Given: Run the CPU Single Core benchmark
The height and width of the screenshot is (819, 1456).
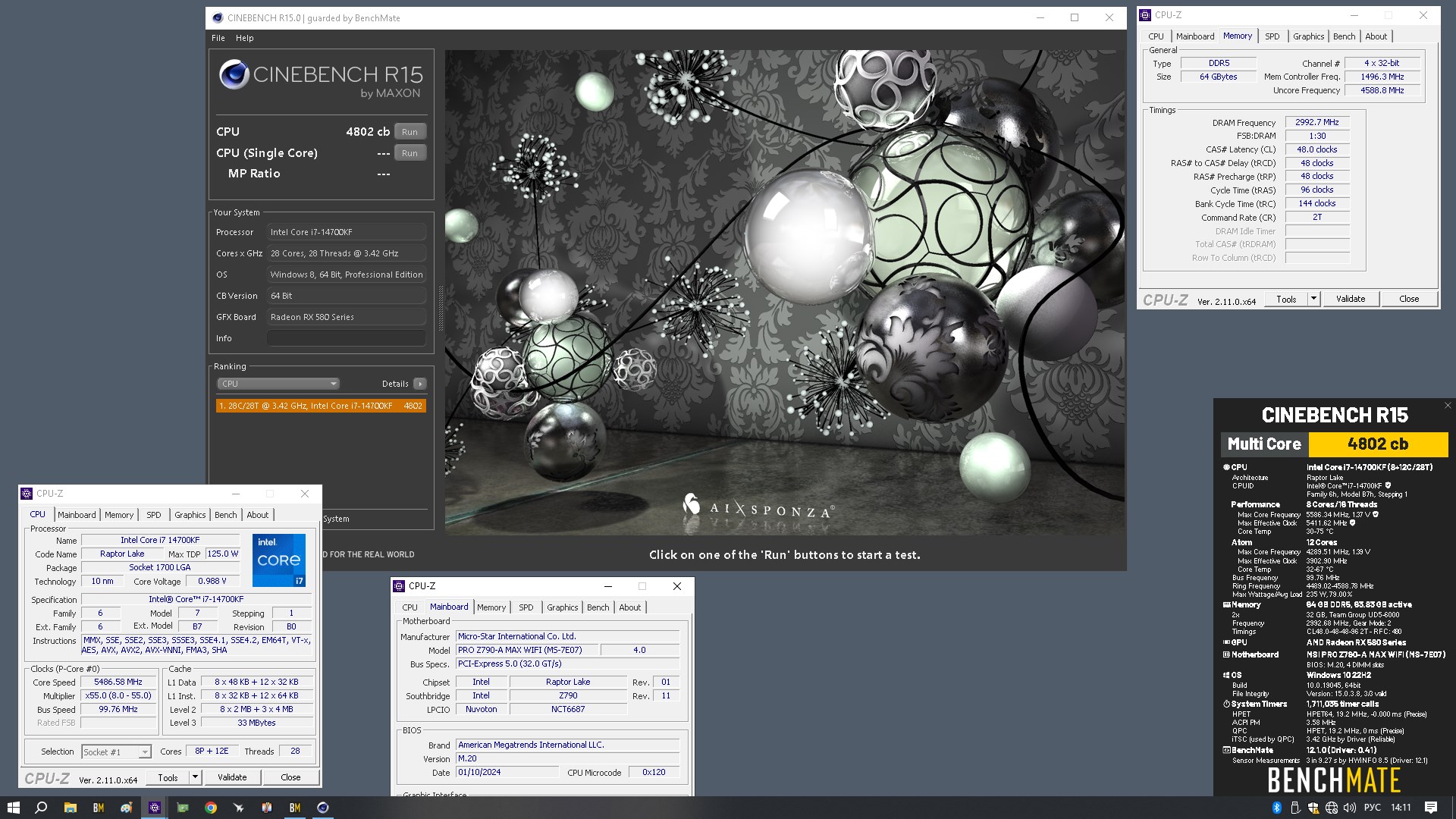Looking at the screenshot, I should coord(409,153).
